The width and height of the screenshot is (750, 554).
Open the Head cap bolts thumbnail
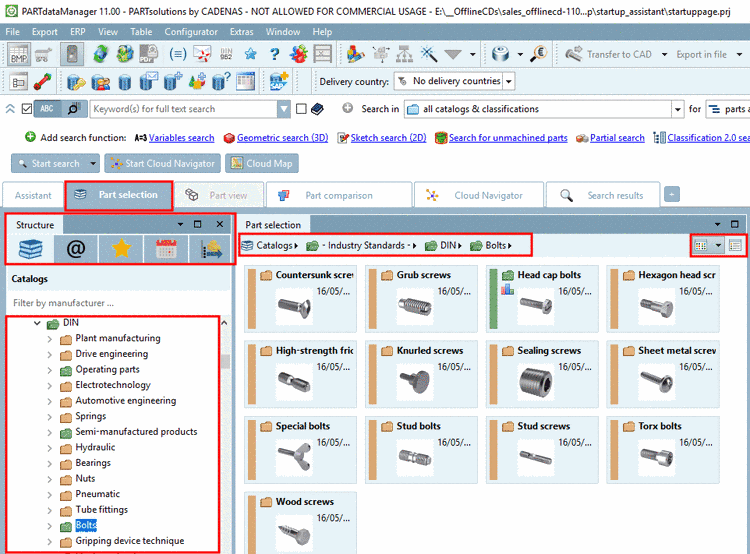[542, 299]
